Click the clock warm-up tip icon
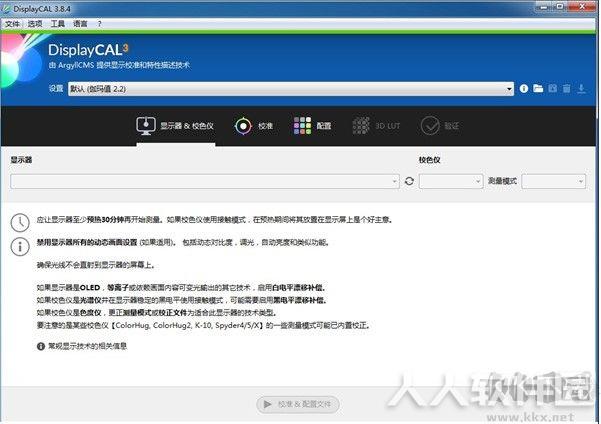The height and width of the screenshot is (424, 601). coord(20,223)
